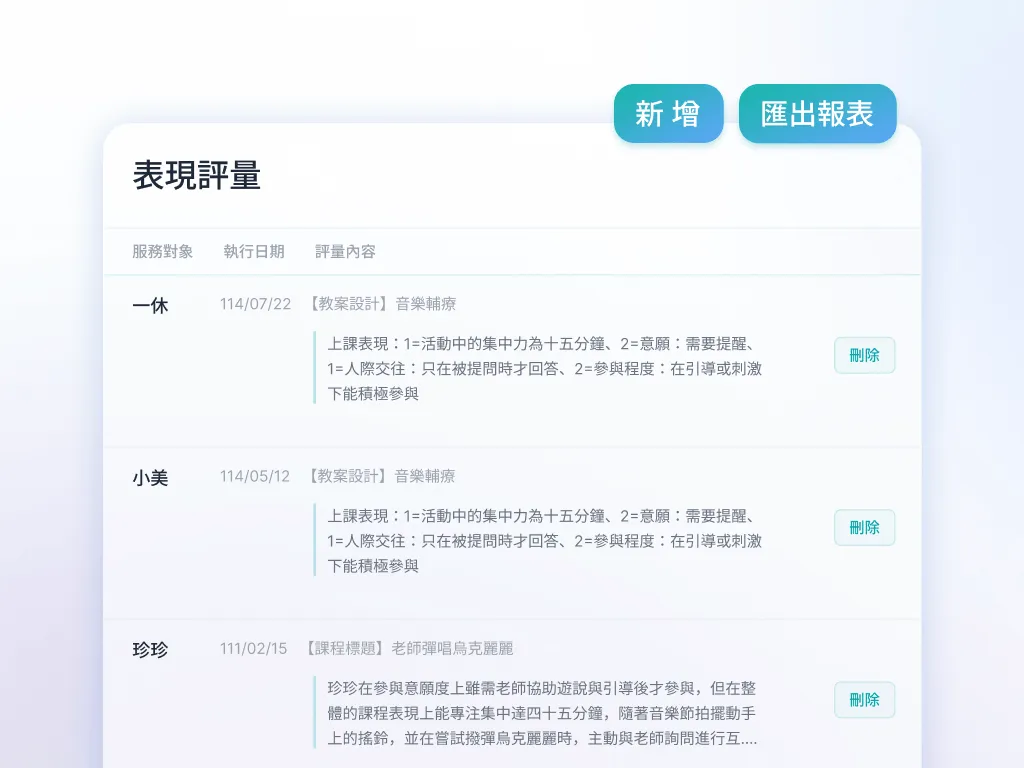
Task: Click 珍珍's evaluation description paragraph
Action: point(542,713)
